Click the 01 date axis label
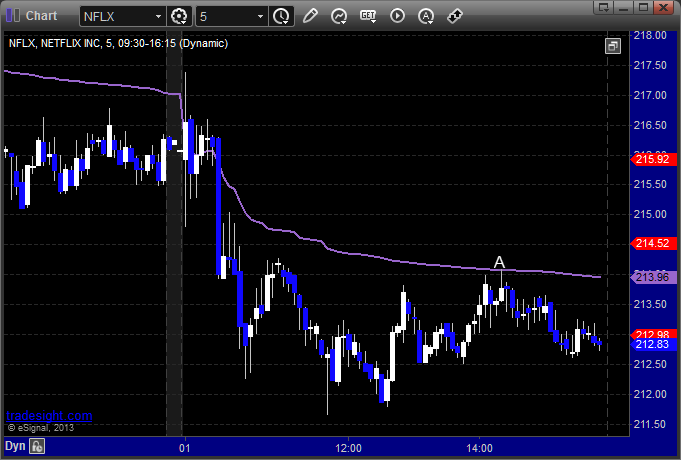The image size is (681, 460). [185, 448]
